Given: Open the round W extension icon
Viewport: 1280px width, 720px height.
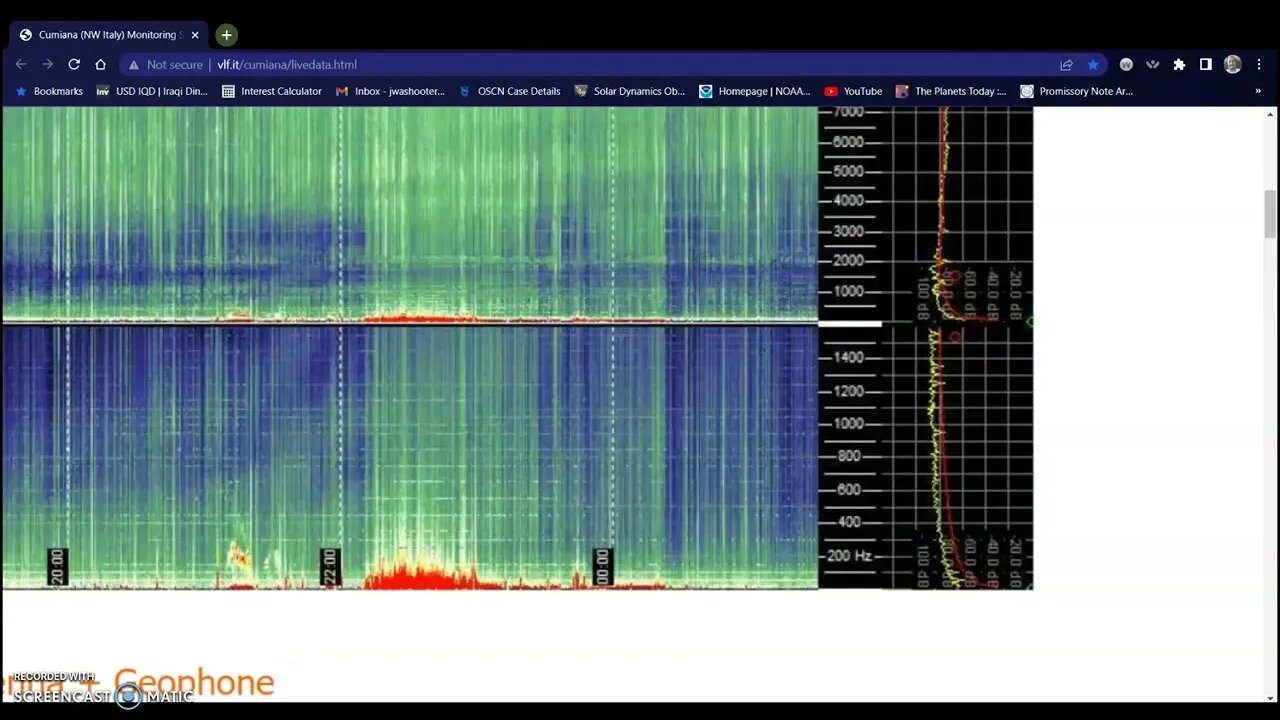Looking at the screenshot, I should [1126, 64].
